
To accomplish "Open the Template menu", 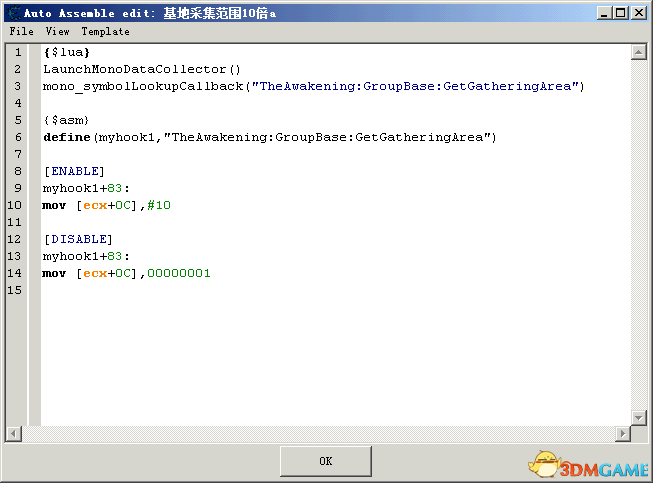I will pyautogui.click(x=105, y=31).
